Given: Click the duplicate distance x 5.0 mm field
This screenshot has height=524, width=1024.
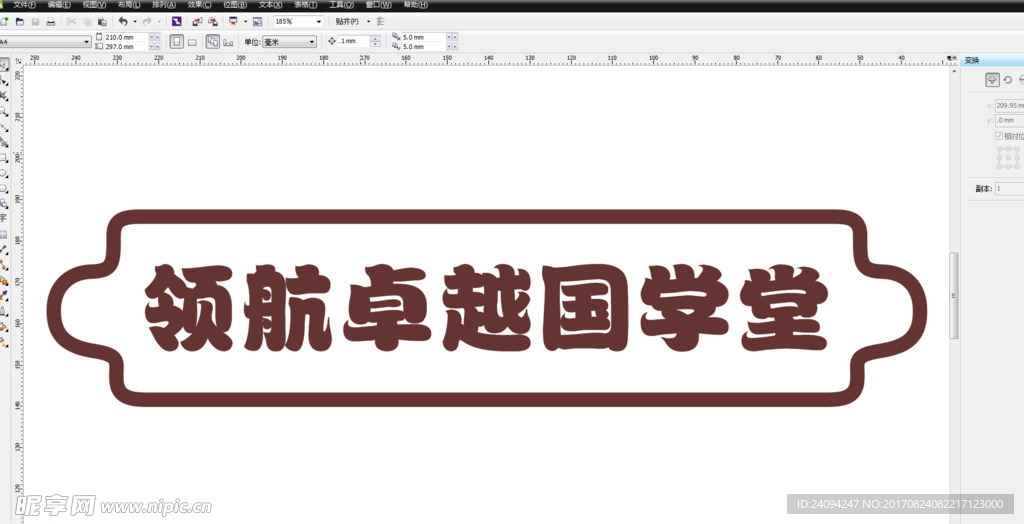Looking at the screenshot, I should point(423,37).
